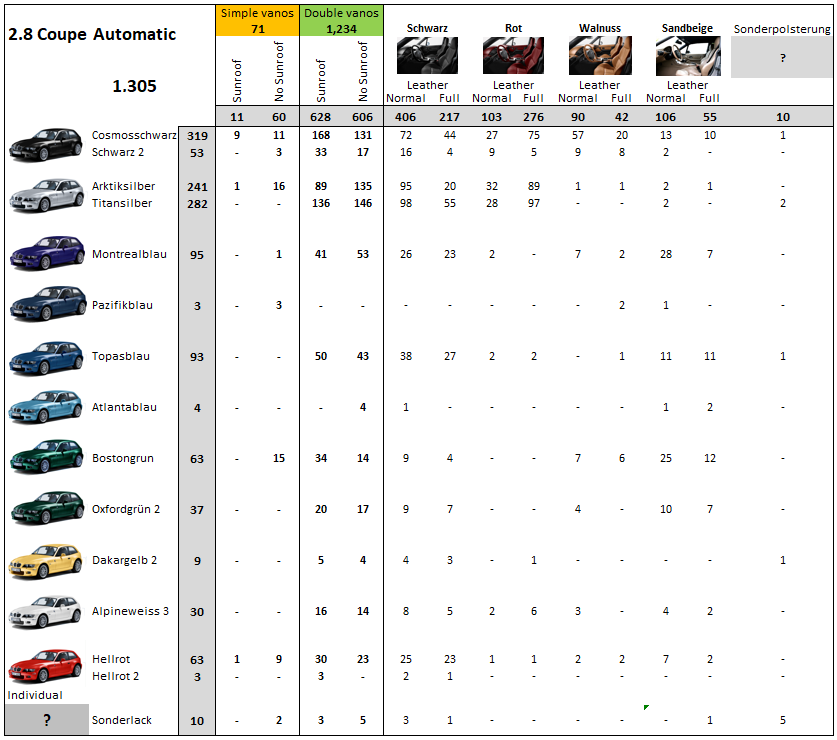
Task: Click the Montrealblau row label
Action: pyautogui.click(x=129, y=254)
